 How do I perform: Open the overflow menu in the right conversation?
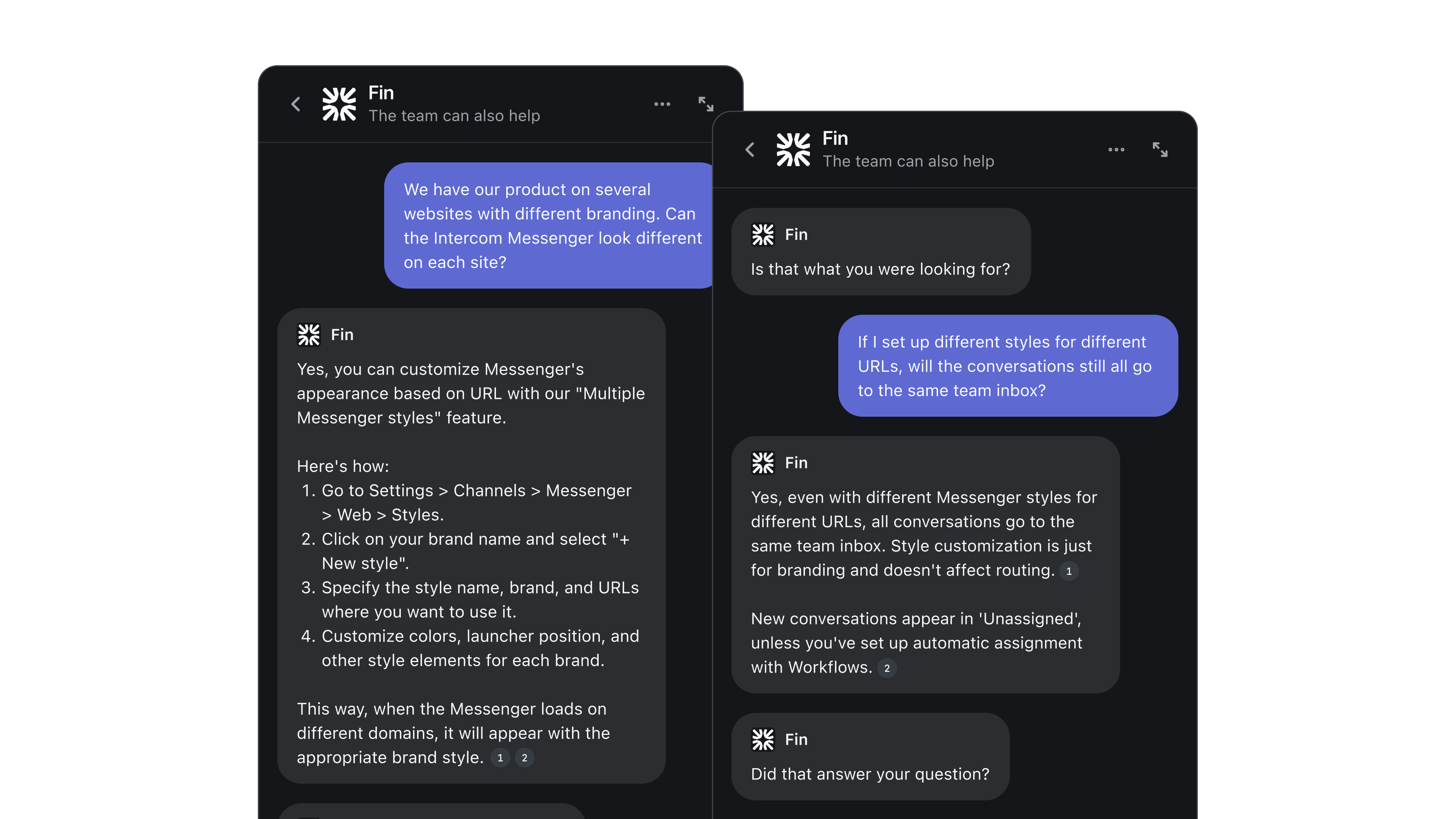coord(1116,149)
